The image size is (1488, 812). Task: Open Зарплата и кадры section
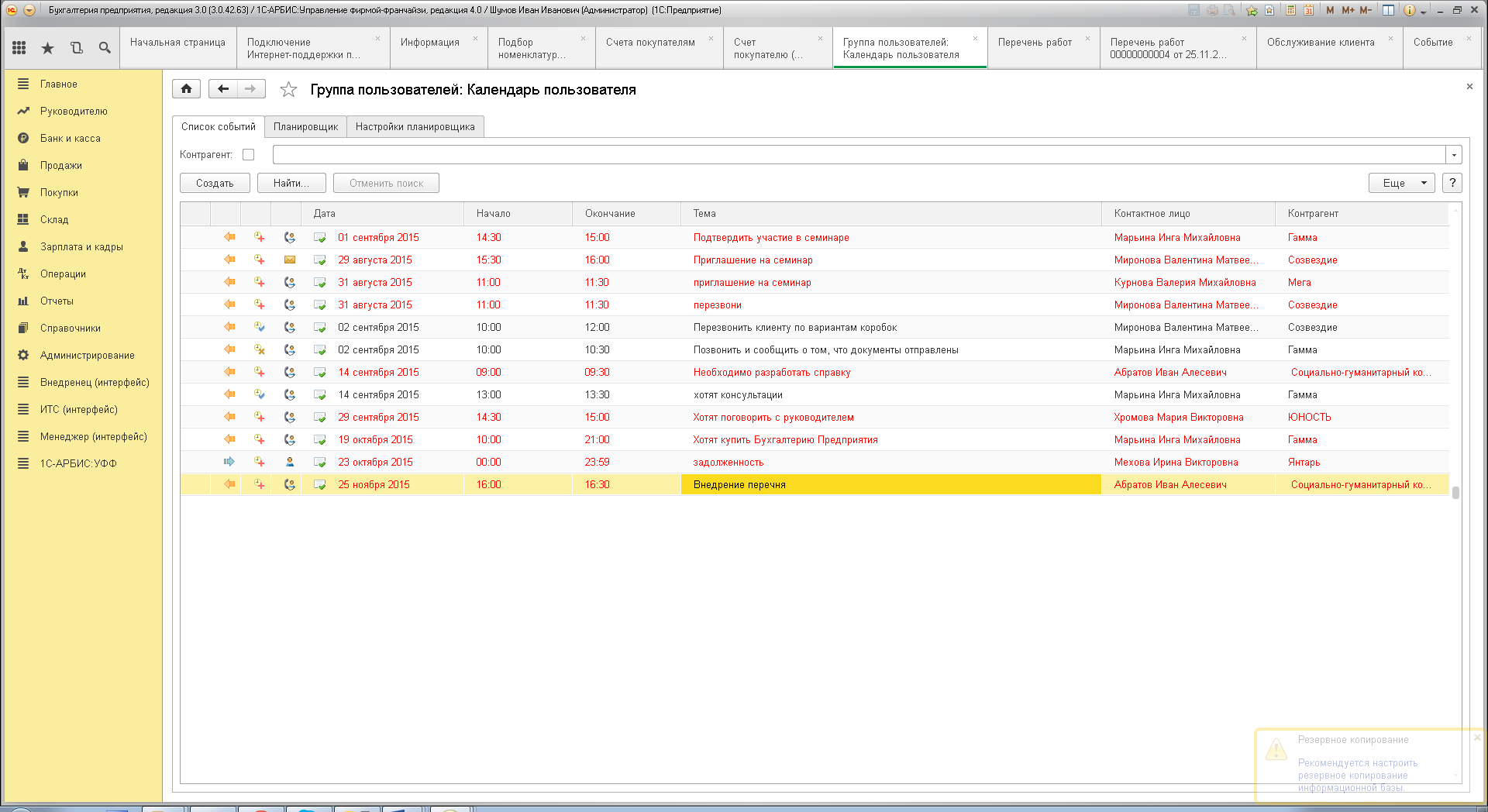pyautogui.click(x=81, y=246)
